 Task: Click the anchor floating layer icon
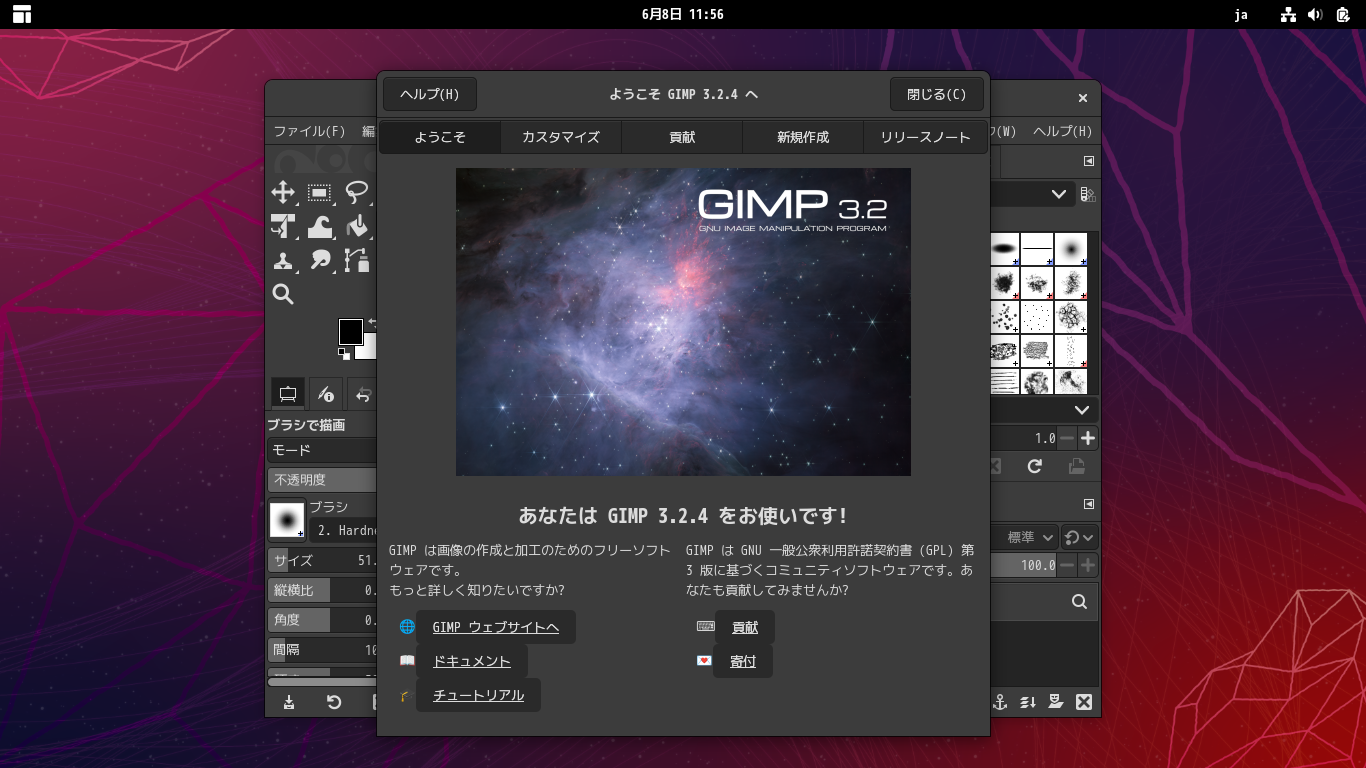click(x=999, y=702)
